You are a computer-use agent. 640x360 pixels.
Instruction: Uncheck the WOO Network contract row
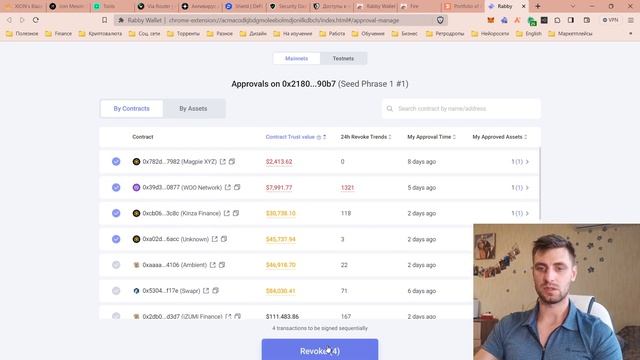tap(116, 187)
